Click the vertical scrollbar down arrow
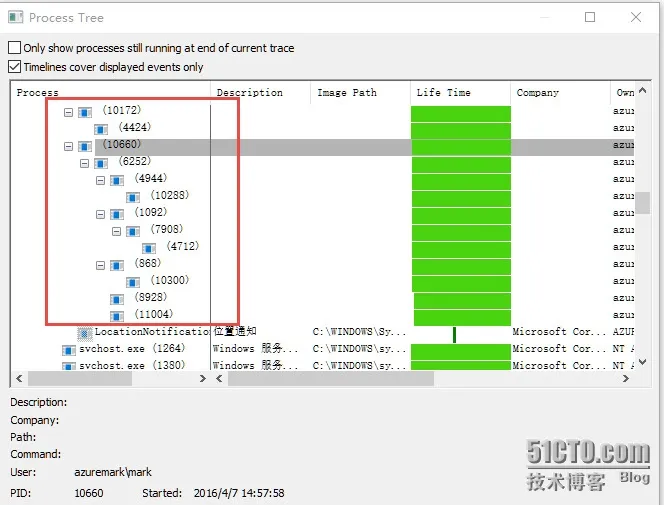Image resolution: width=664 pixels, height=505 pixels. coord(643,362)
